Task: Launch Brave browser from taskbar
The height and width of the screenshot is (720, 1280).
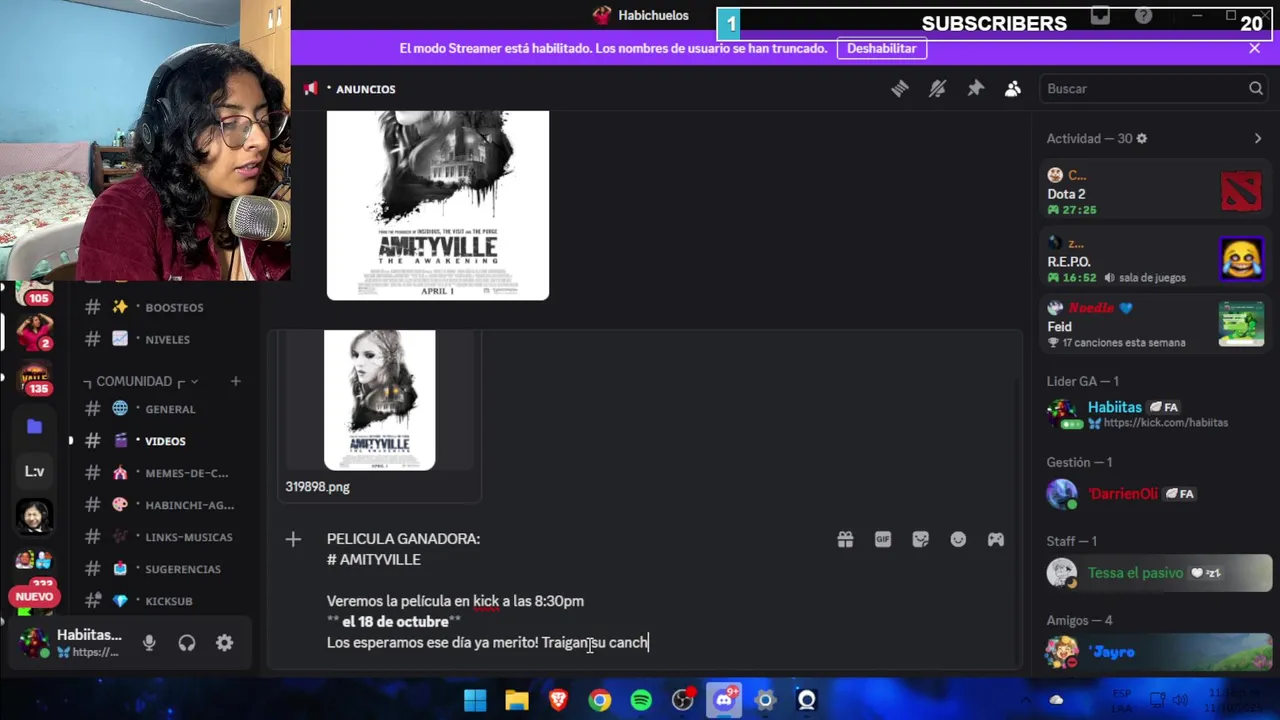Action: tap(558, 700)
